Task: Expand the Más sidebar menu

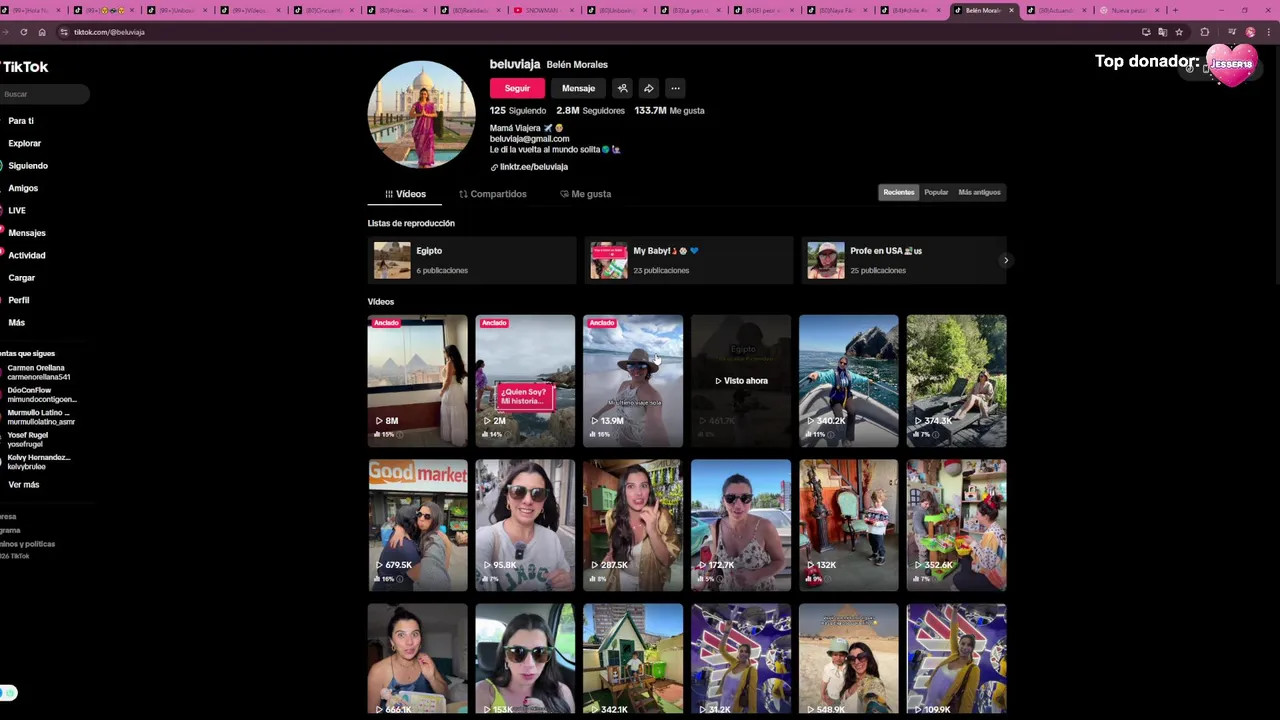Action: coord(16,322)
